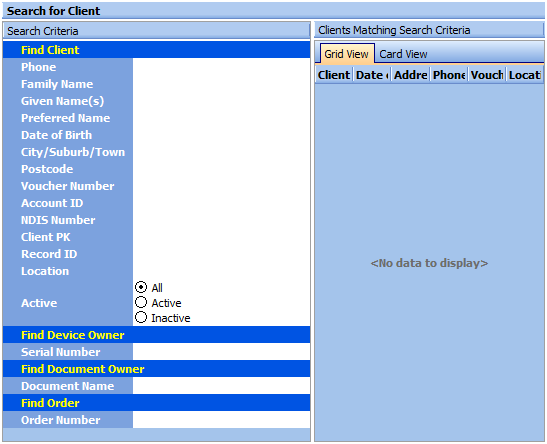Collapse the Find Document Owner section header
Screen dimensions: 547x444
pyautogui.click(x=156, y=369)
